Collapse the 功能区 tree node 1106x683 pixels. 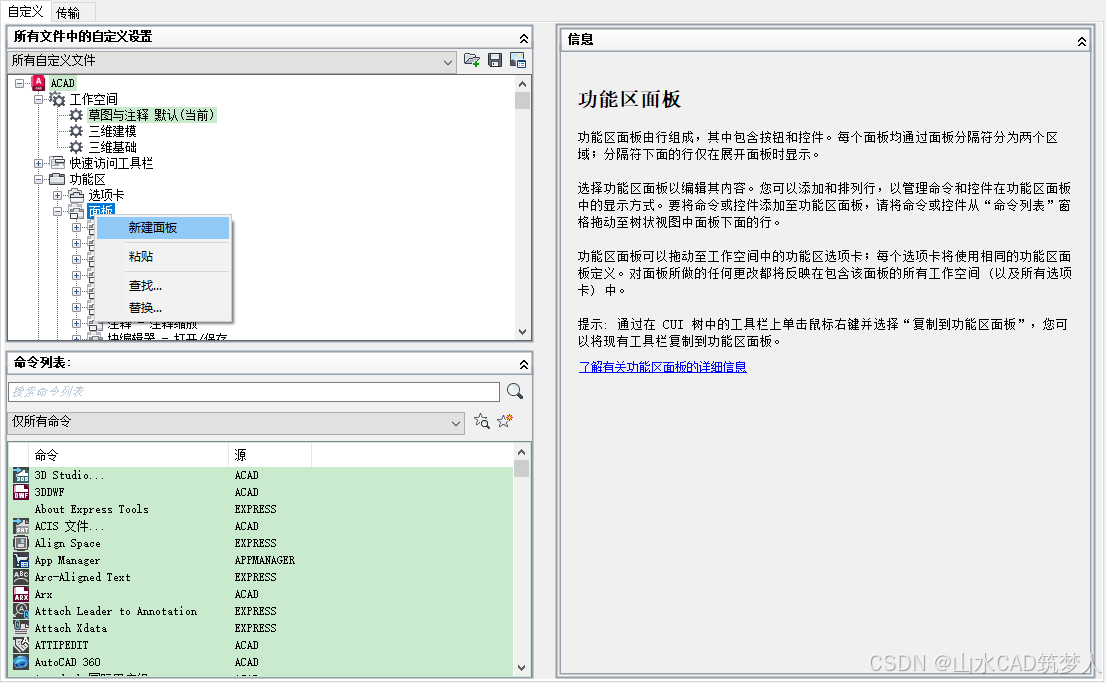pos(39,179)
